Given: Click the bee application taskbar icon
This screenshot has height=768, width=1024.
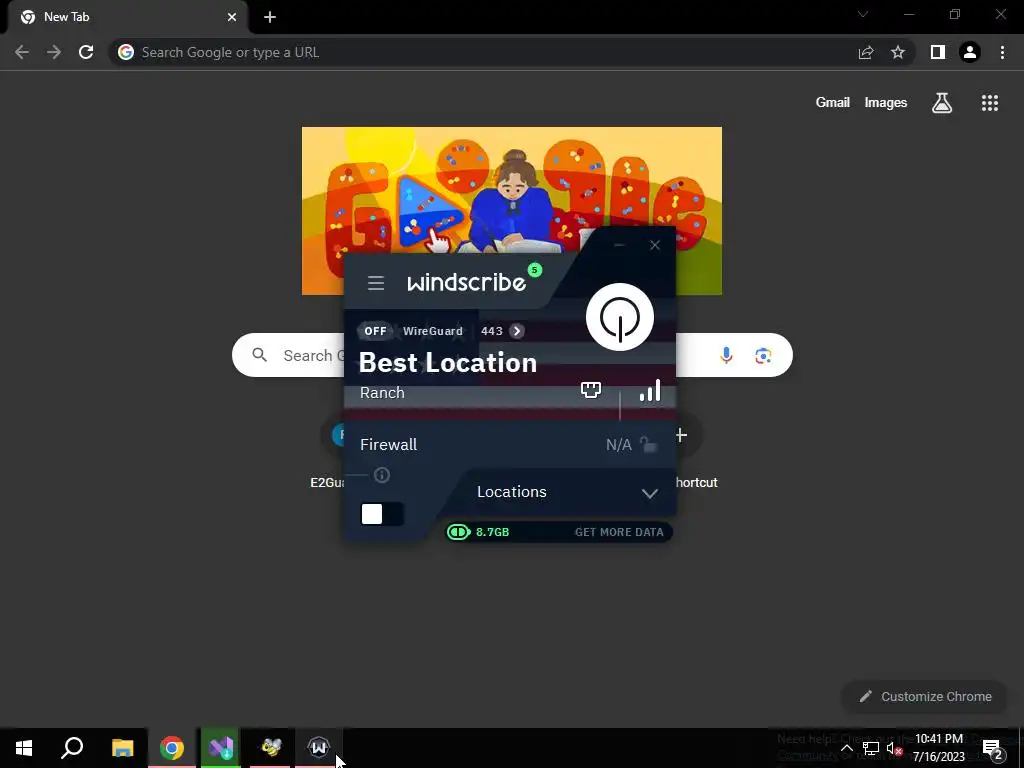Looking at the screenshot, I should pos(270,748).
